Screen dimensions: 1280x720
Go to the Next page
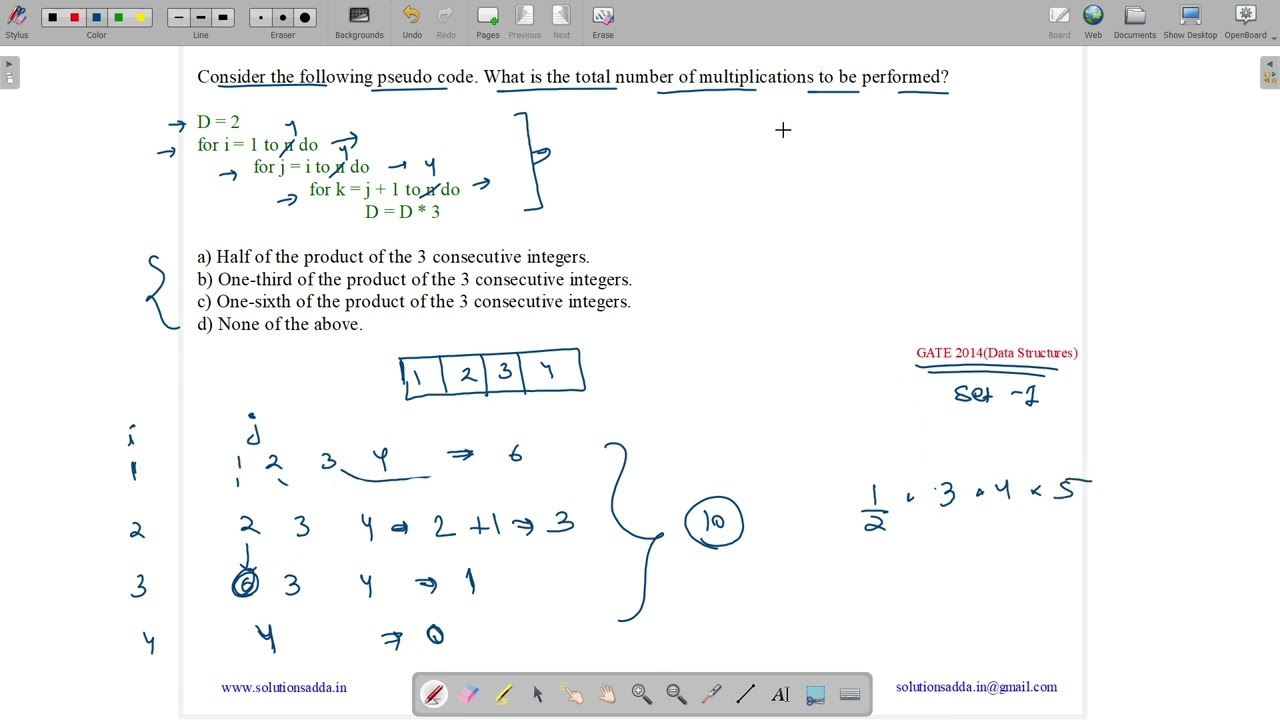click(x=561, y=21)
